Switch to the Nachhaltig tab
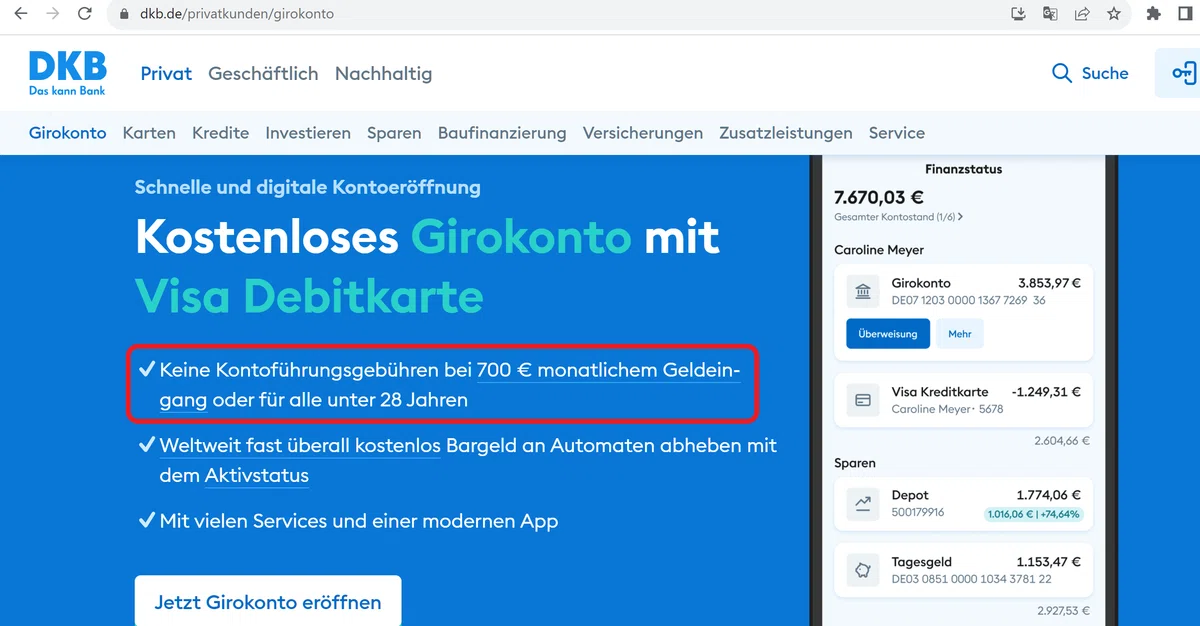Viewport: 1200px width, 626px height. pos(383,73)
